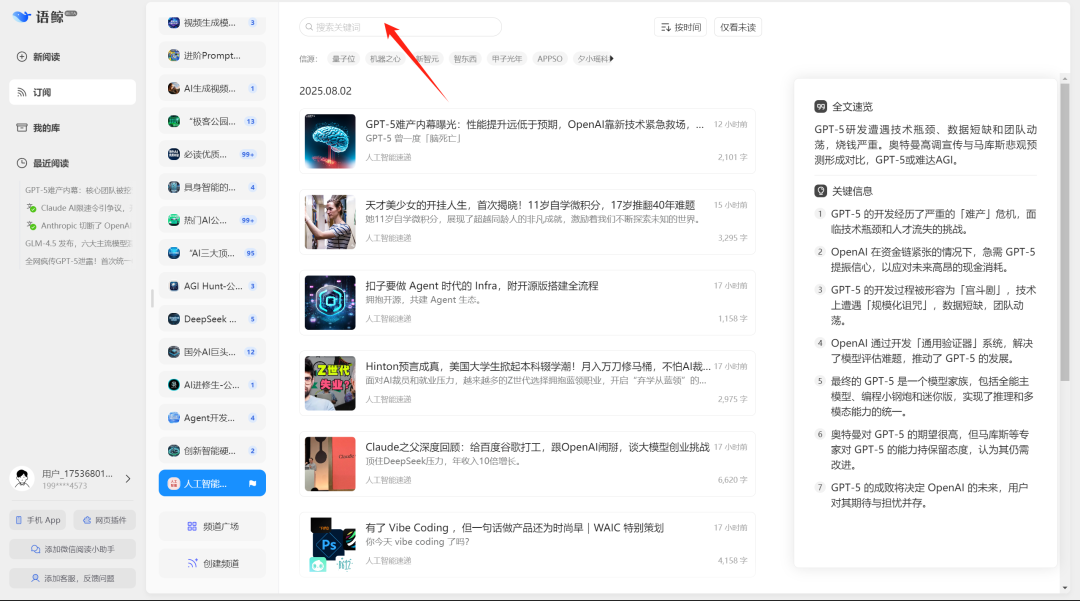The image size is (1080, 601).
Task: Click the 搜索关键词 search field
Action: click(x=400, y=27)
